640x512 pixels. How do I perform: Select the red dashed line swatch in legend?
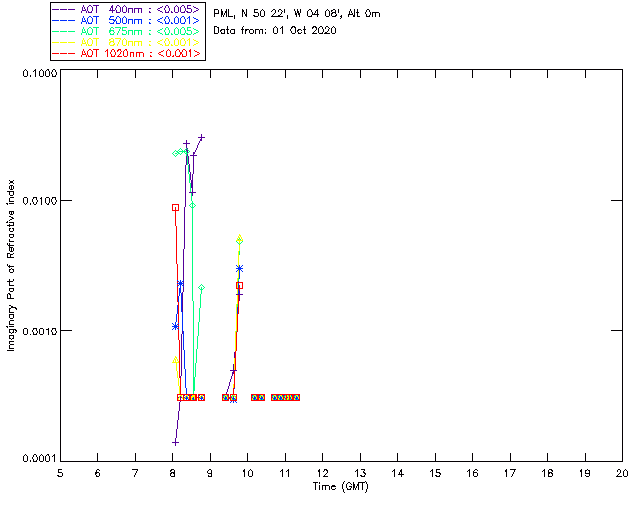[x=64, y=53]
